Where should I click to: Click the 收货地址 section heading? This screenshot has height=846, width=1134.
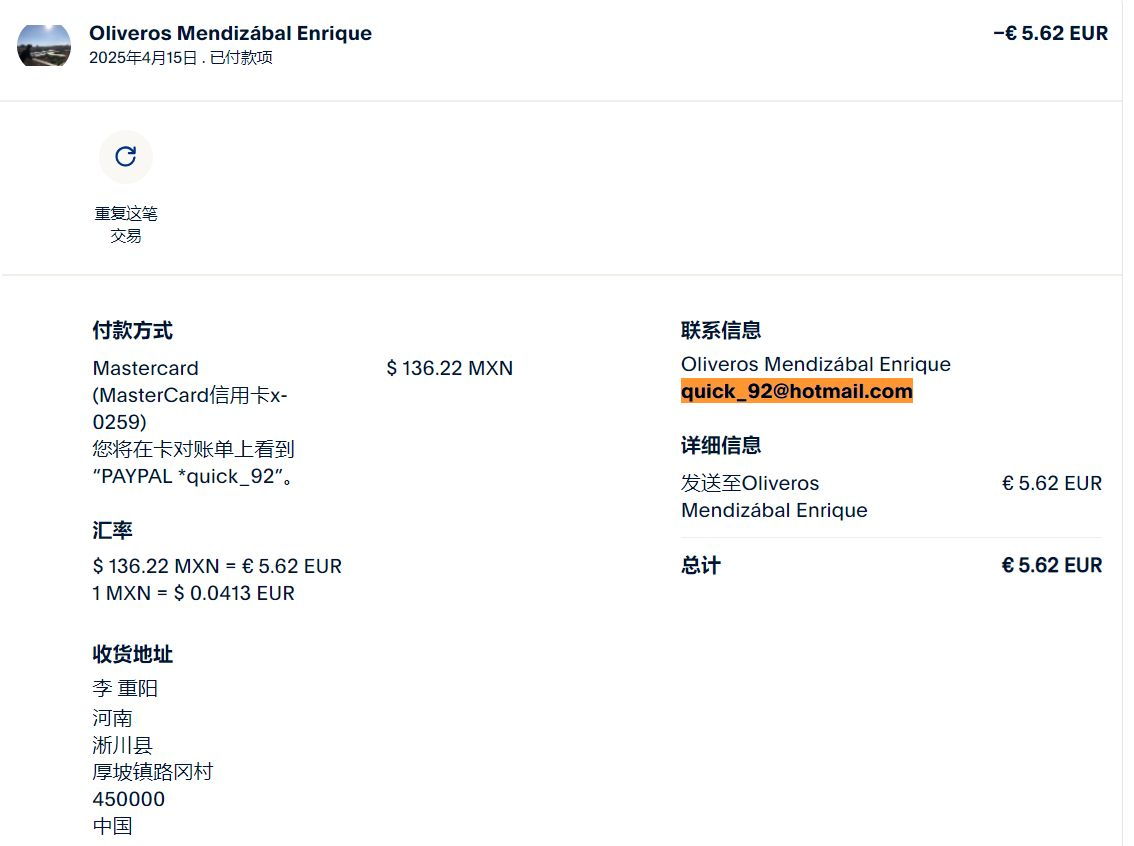click(132, 654)
